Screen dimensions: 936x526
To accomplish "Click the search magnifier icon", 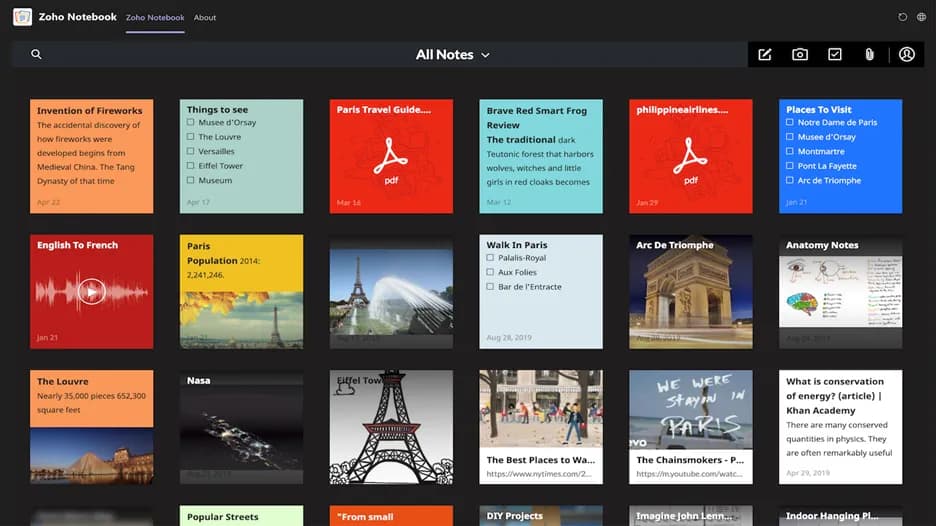I will [36, 54].
